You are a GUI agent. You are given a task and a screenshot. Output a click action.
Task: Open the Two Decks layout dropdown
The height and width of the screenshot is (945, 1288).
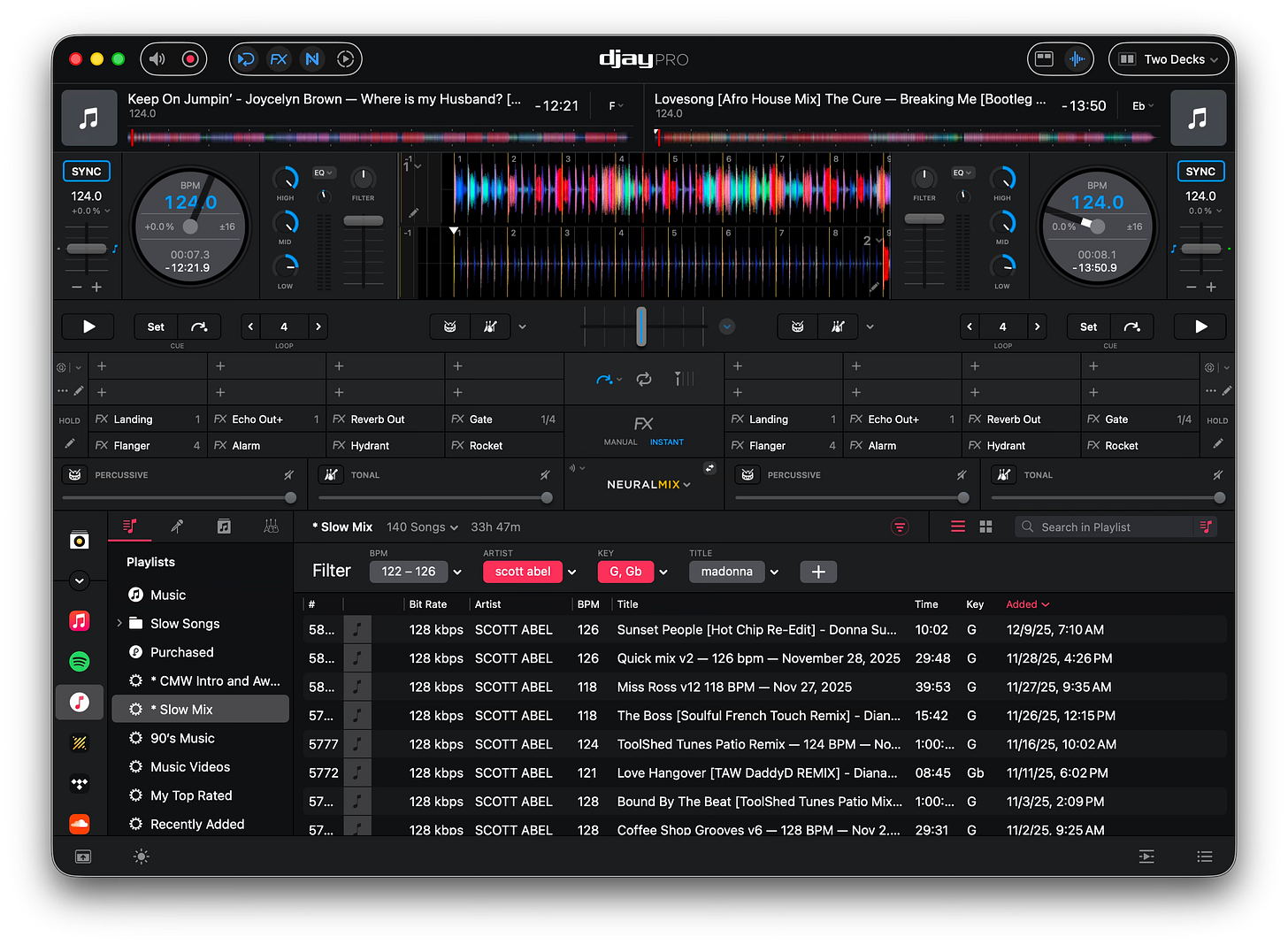tap(1169, 59)
